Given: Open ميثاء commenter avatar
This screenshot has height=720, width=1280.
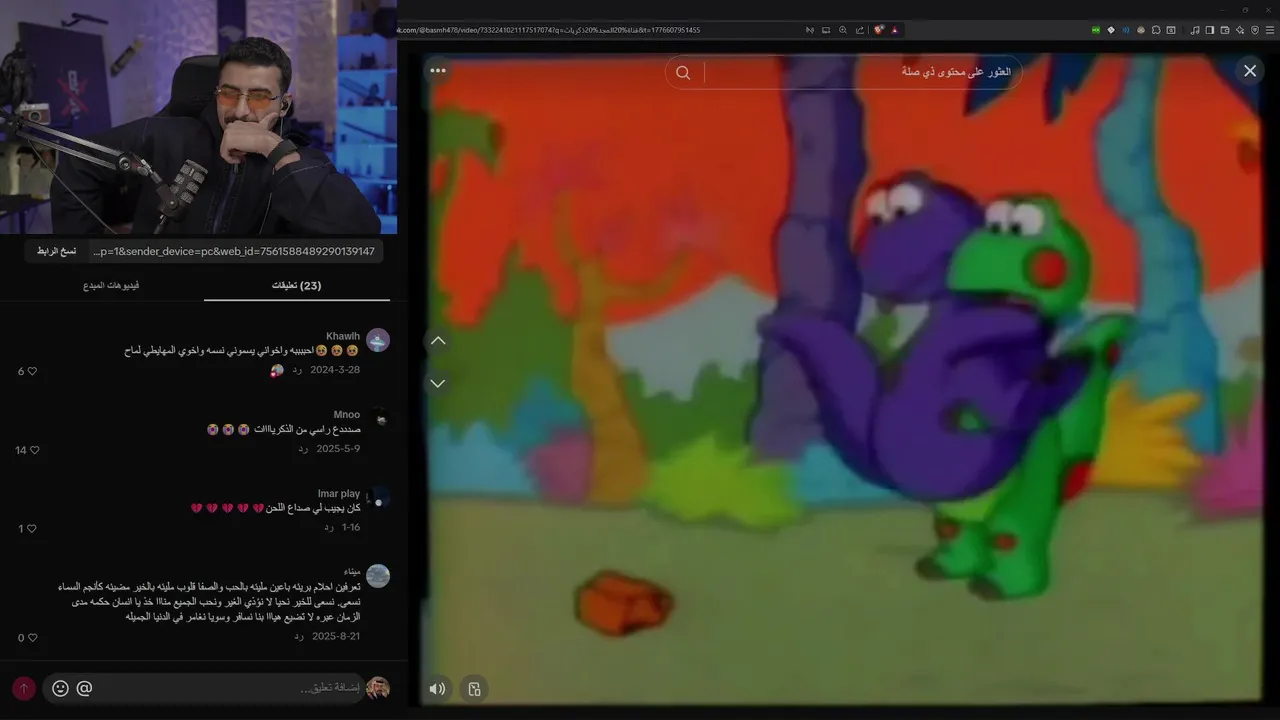Looking at the screenshot, I should pos(378,576).
